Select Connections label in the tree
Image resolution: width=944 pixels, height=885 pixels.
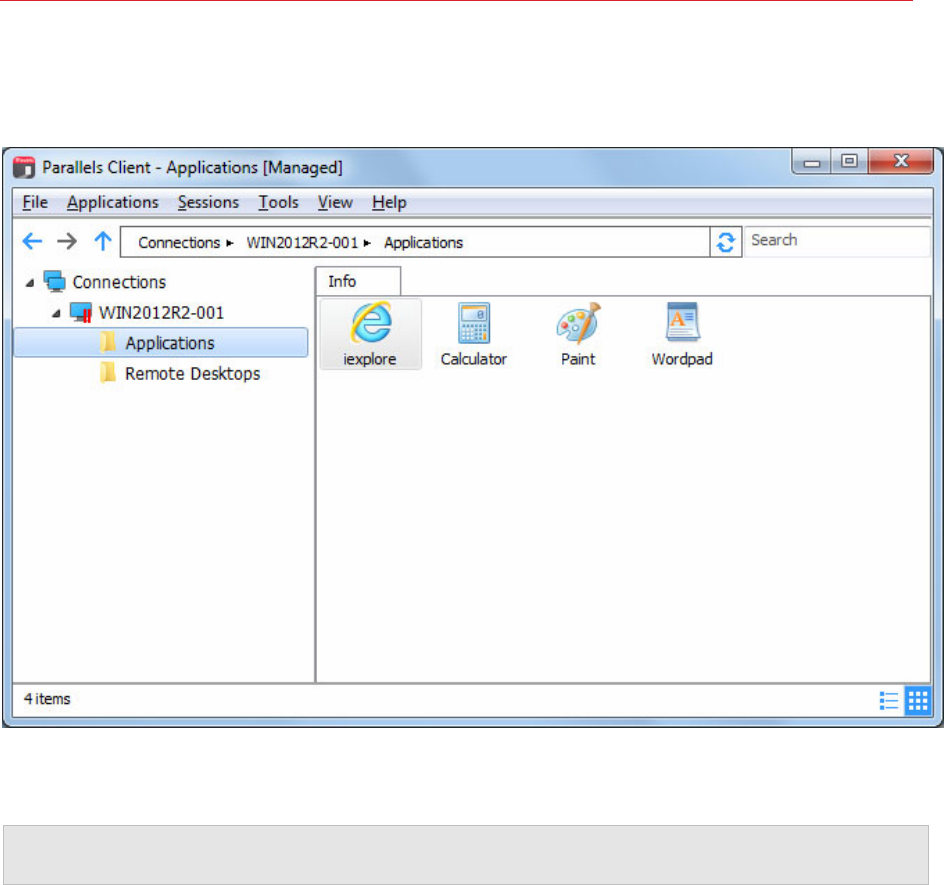pos(119,282)
